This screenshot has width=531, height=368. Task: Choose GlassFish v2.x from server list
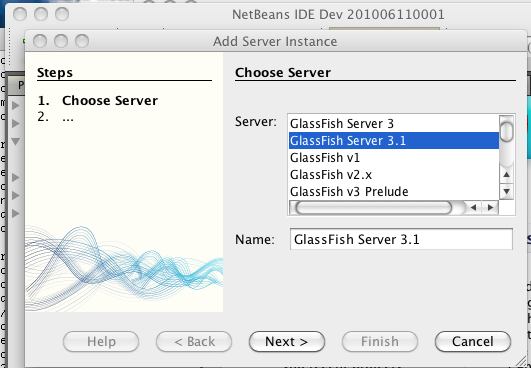point(394,175)
